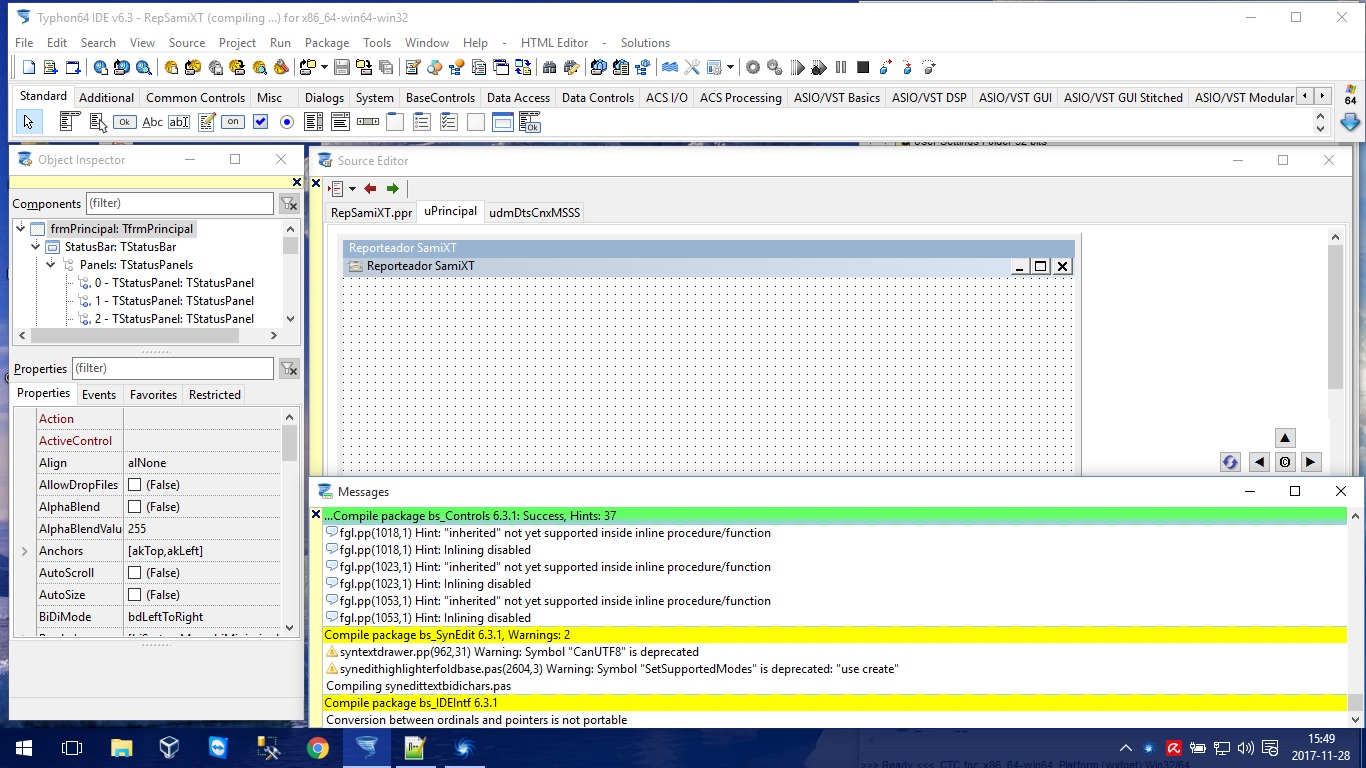Click the component tree horizontal scrollbar
Image resolution: width=1366 pixels, height=768 pixels.
[x=148, y=336]
